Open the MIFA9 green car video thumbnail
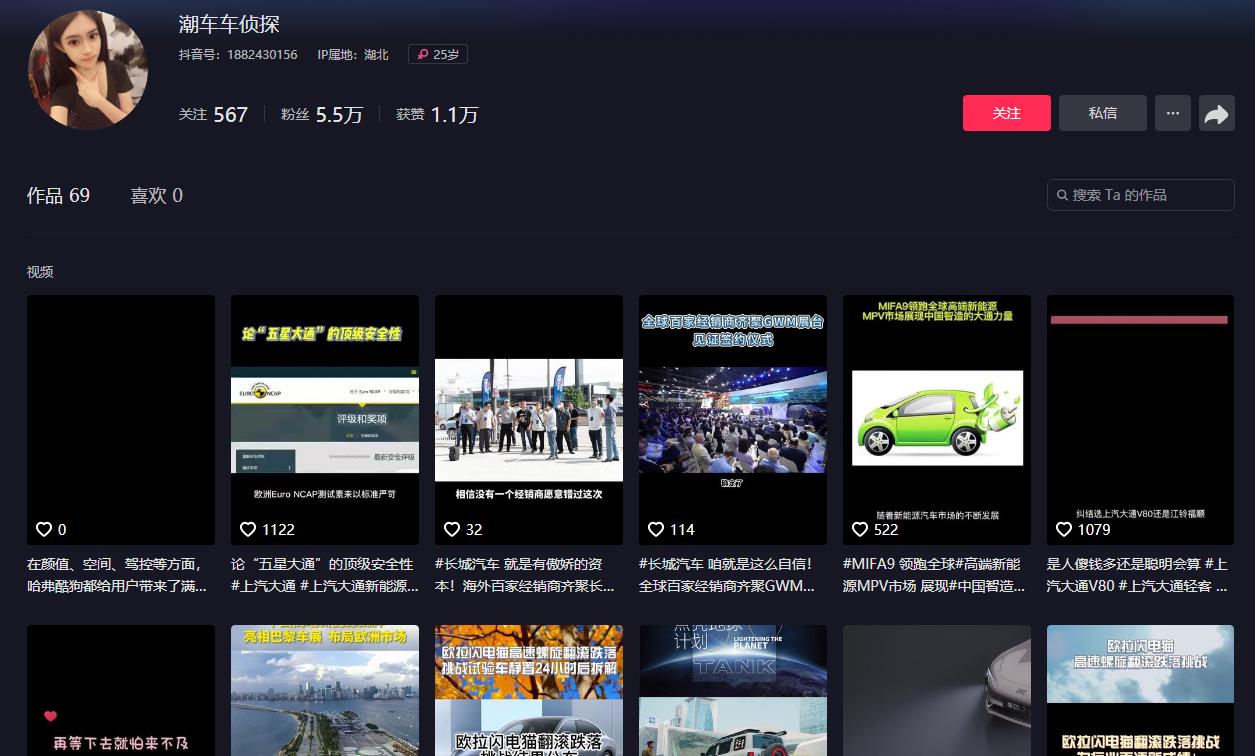The height and width of the screenshot is (756, 1255). 937,420
